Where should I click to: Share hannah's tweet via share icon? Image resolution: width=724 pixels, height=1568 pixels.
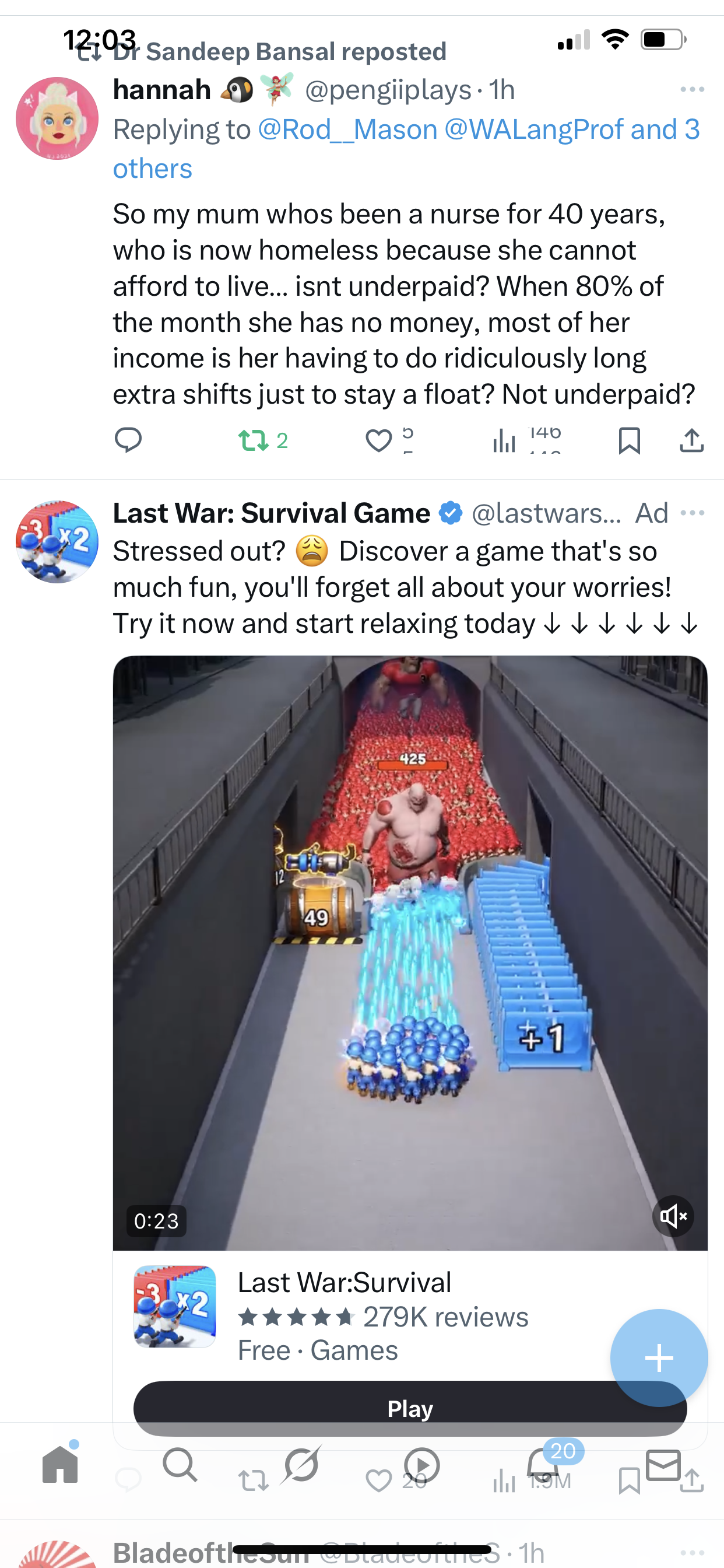(x=692, y=440)
